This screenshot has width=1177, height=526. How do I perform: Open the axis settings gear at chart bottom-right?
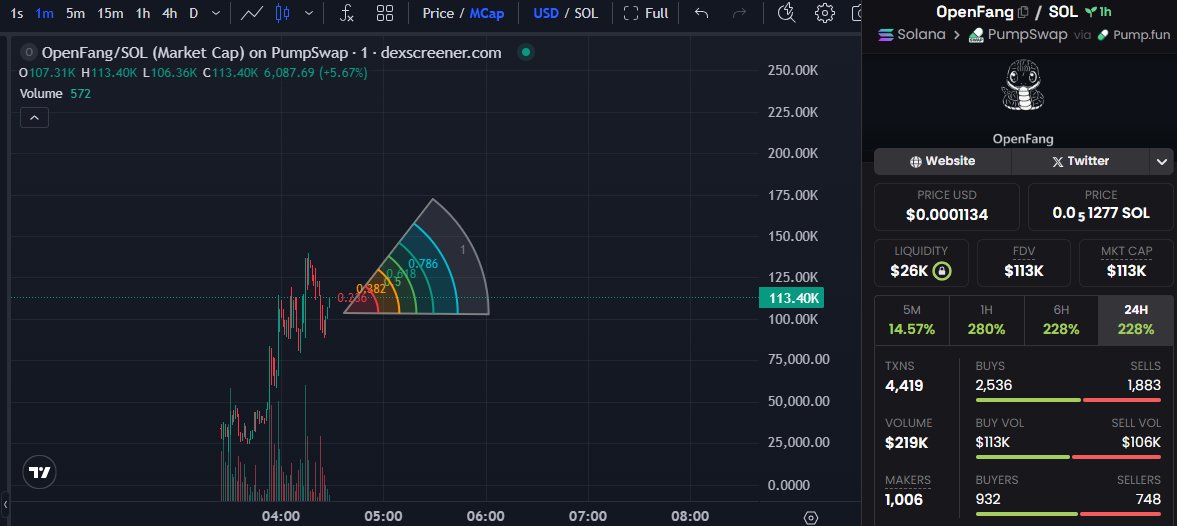(x=811, y=518)
